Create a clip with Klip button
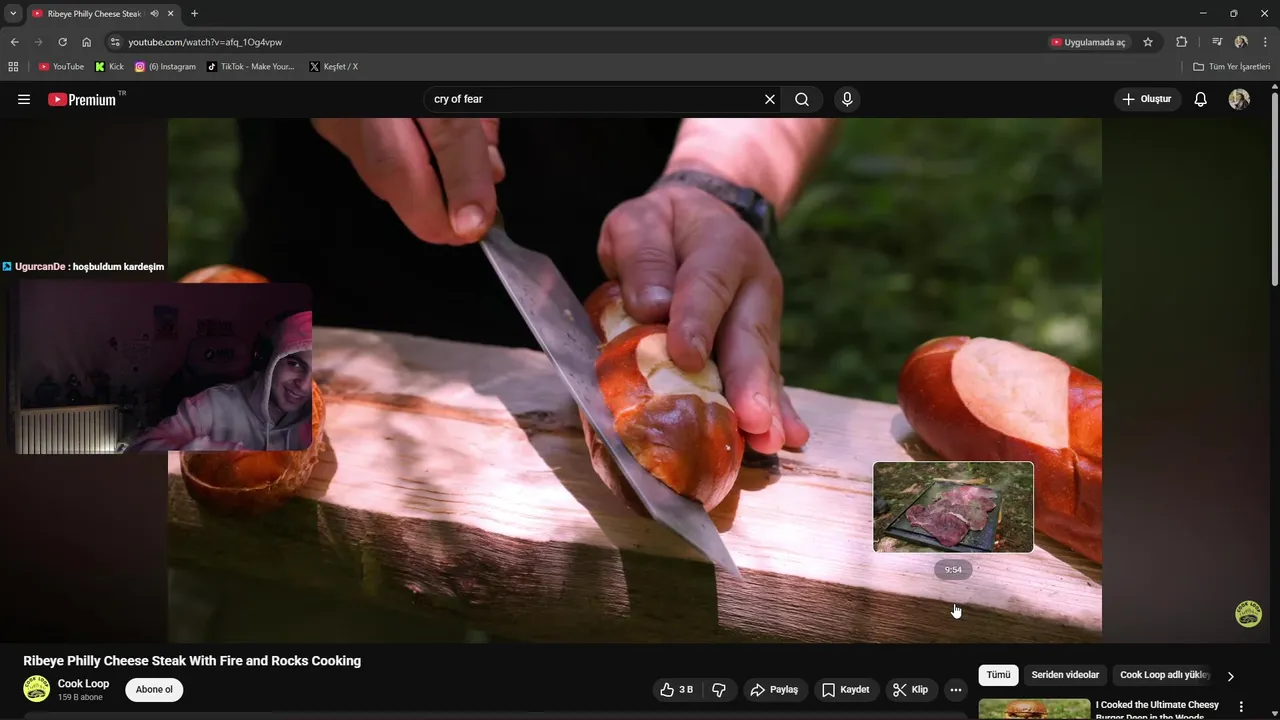 (911, 690)
